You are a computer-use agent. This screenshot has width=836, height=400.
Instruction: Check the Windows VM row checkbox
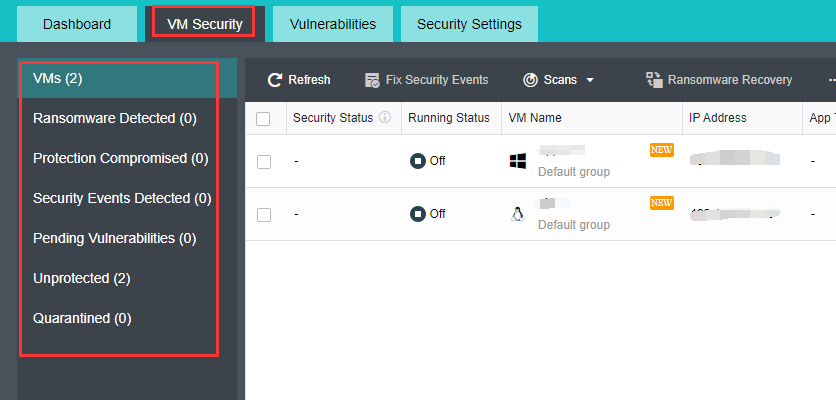[264, 162]
